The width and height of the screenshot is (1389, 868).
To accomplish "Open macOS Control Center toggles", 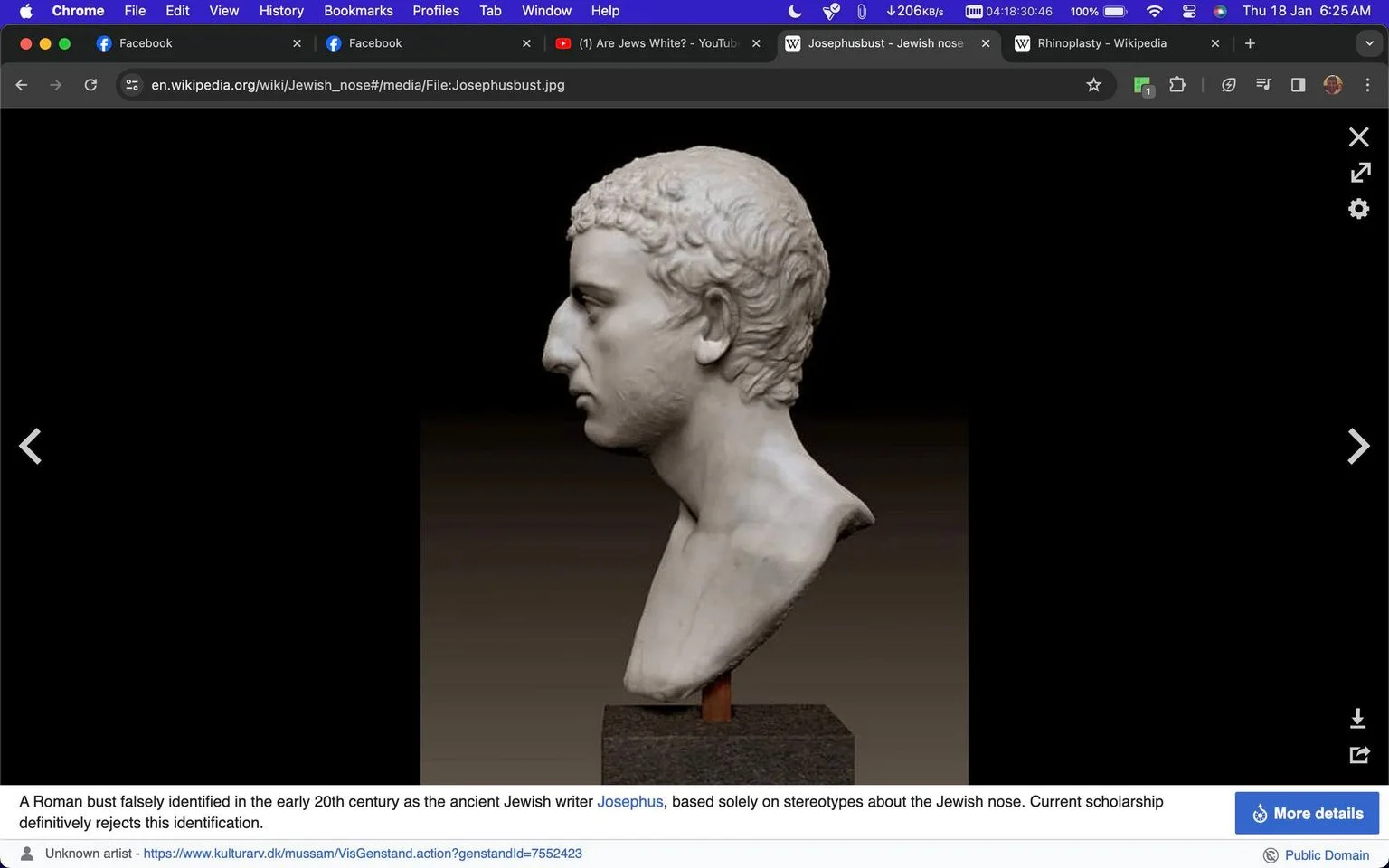I will [1189, 11].
